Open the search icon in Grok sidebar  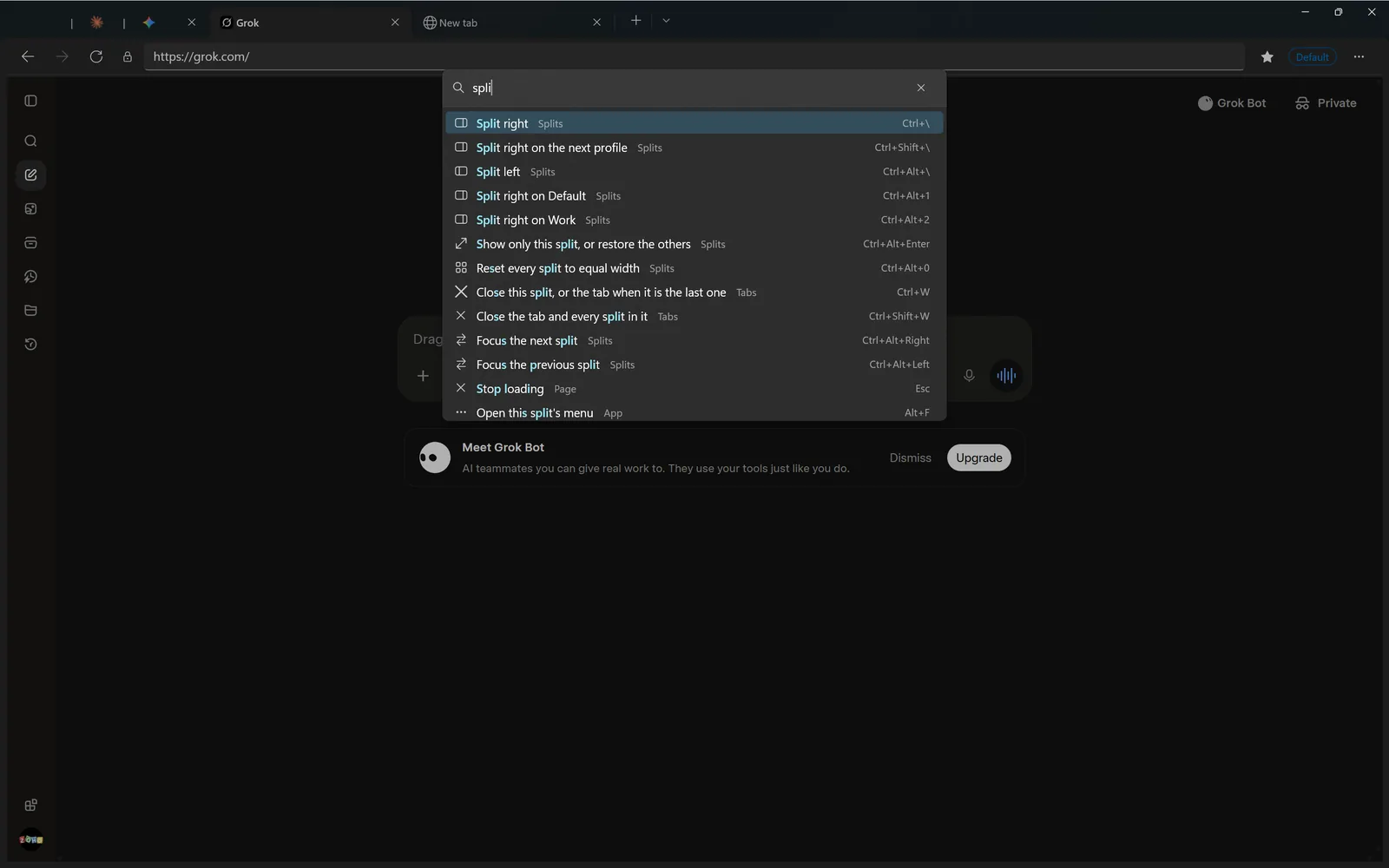pos(30,141)
